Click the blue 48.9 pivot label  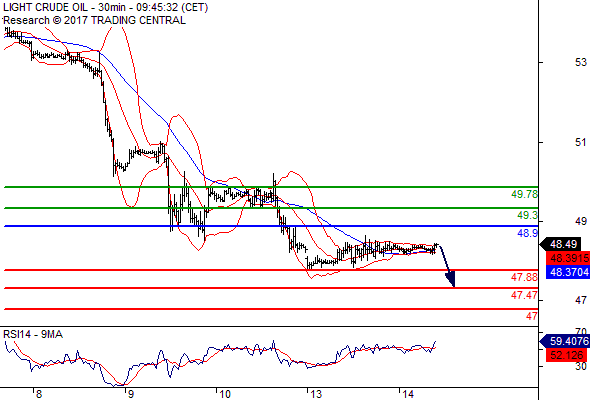tap(528, 233)
